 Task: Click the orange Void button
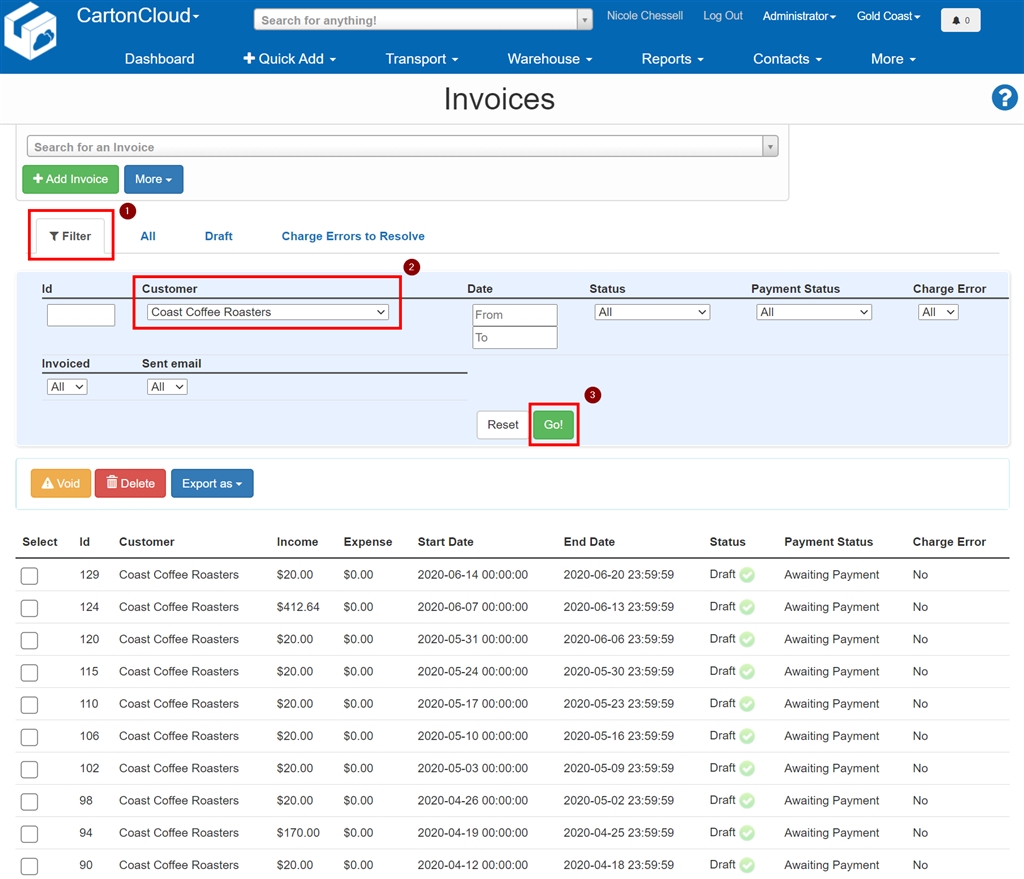(61, 483)
